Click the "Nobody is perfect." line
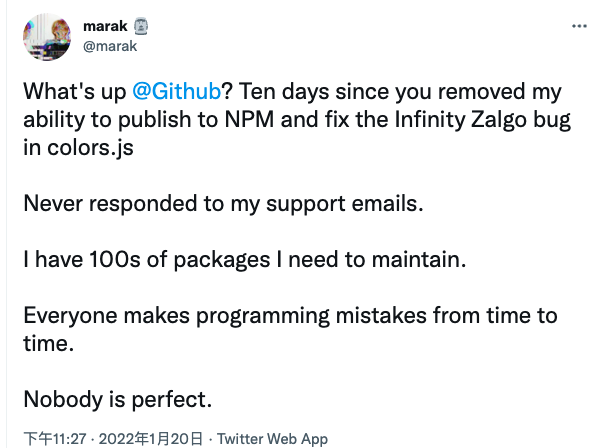This screenshot has height=448, width=592. pos(118,399)
